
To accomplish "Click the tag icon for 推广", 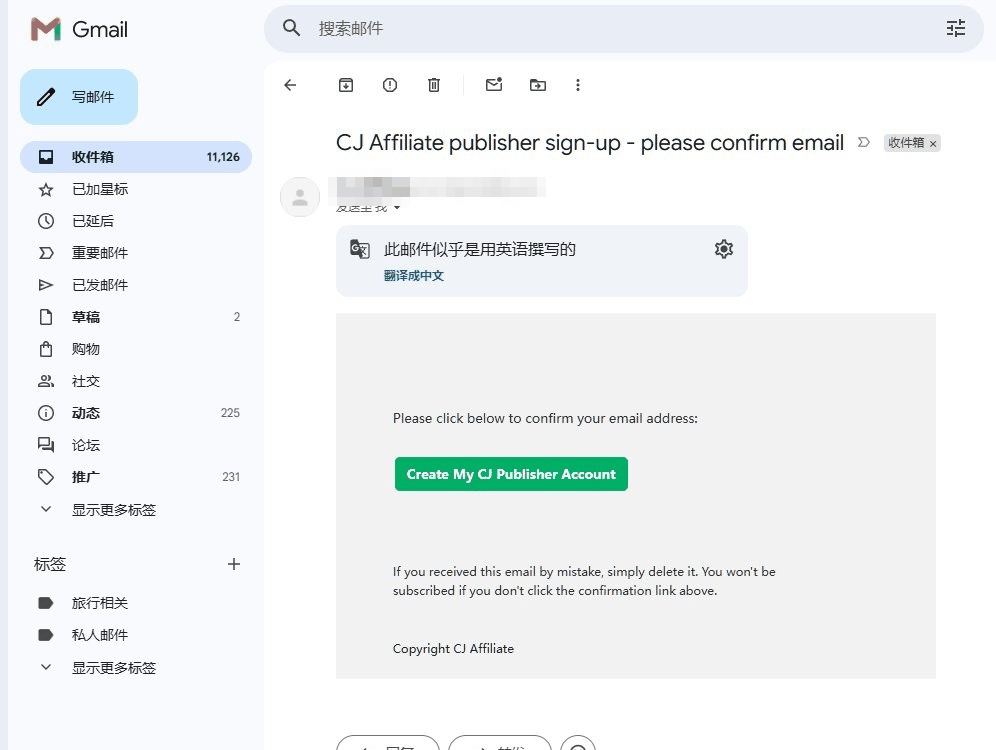I will [x=46, y=477].
